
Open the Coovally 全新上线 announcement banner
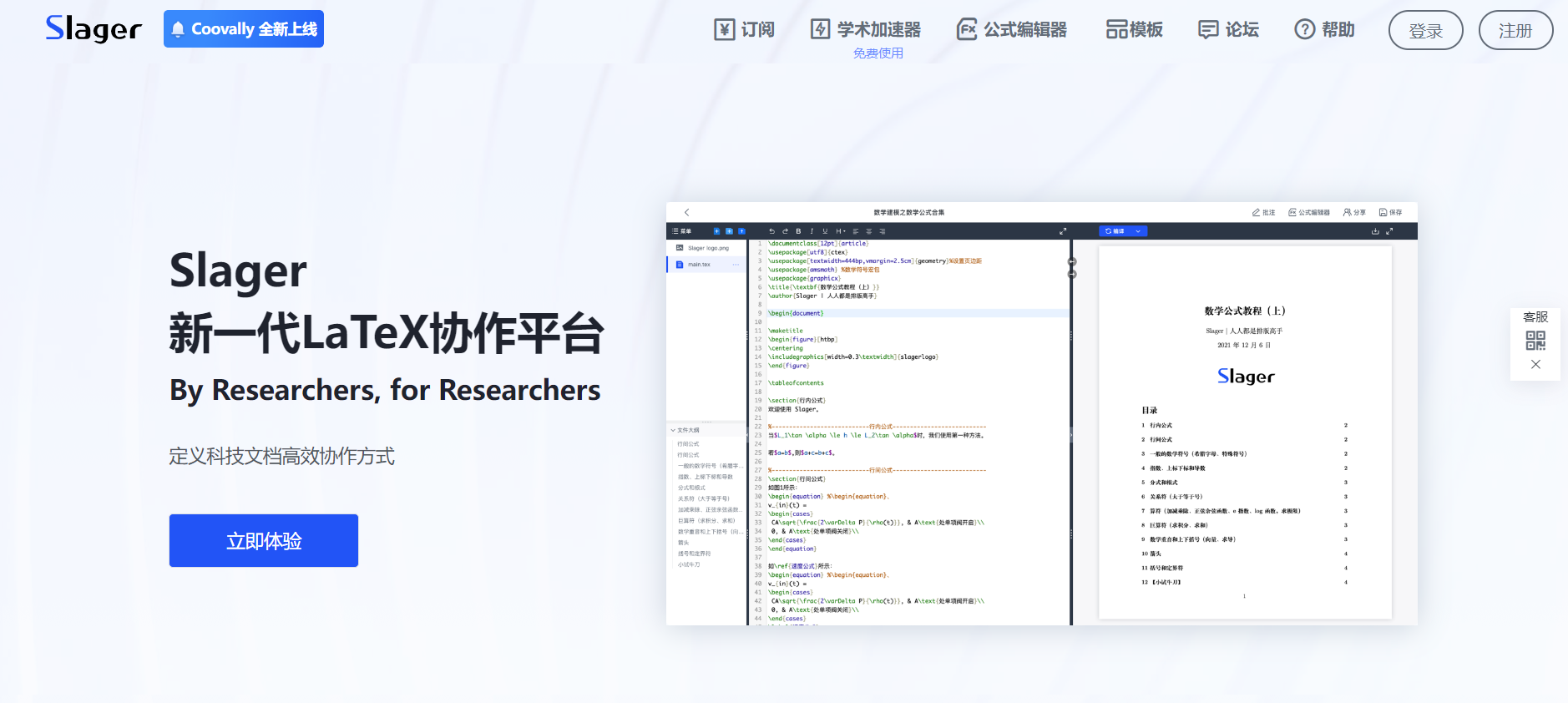pyautogui.click(x=244, y=29)
